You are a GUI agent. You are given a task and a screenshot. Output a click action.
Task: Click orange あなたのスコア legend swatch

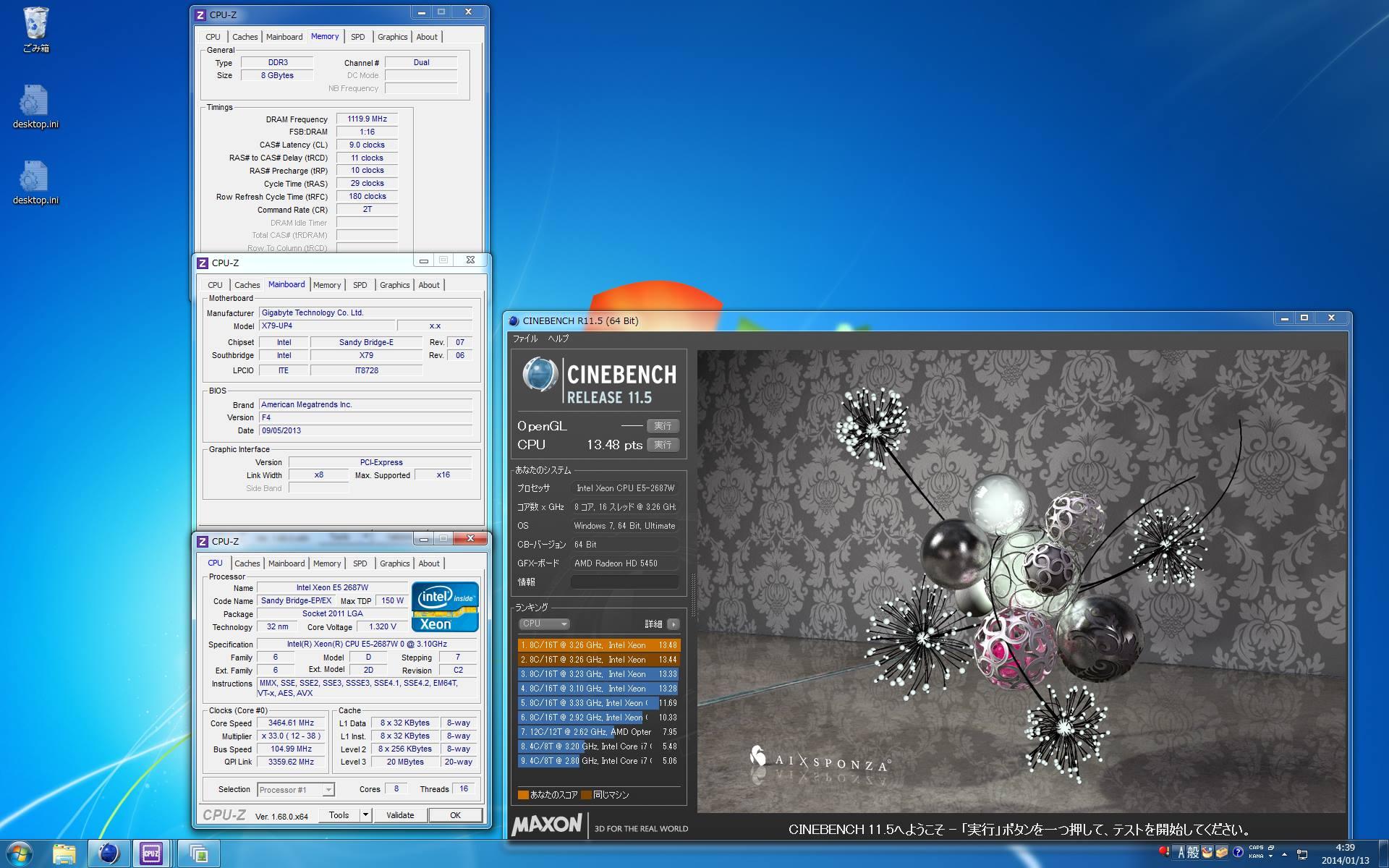[523, 795]
